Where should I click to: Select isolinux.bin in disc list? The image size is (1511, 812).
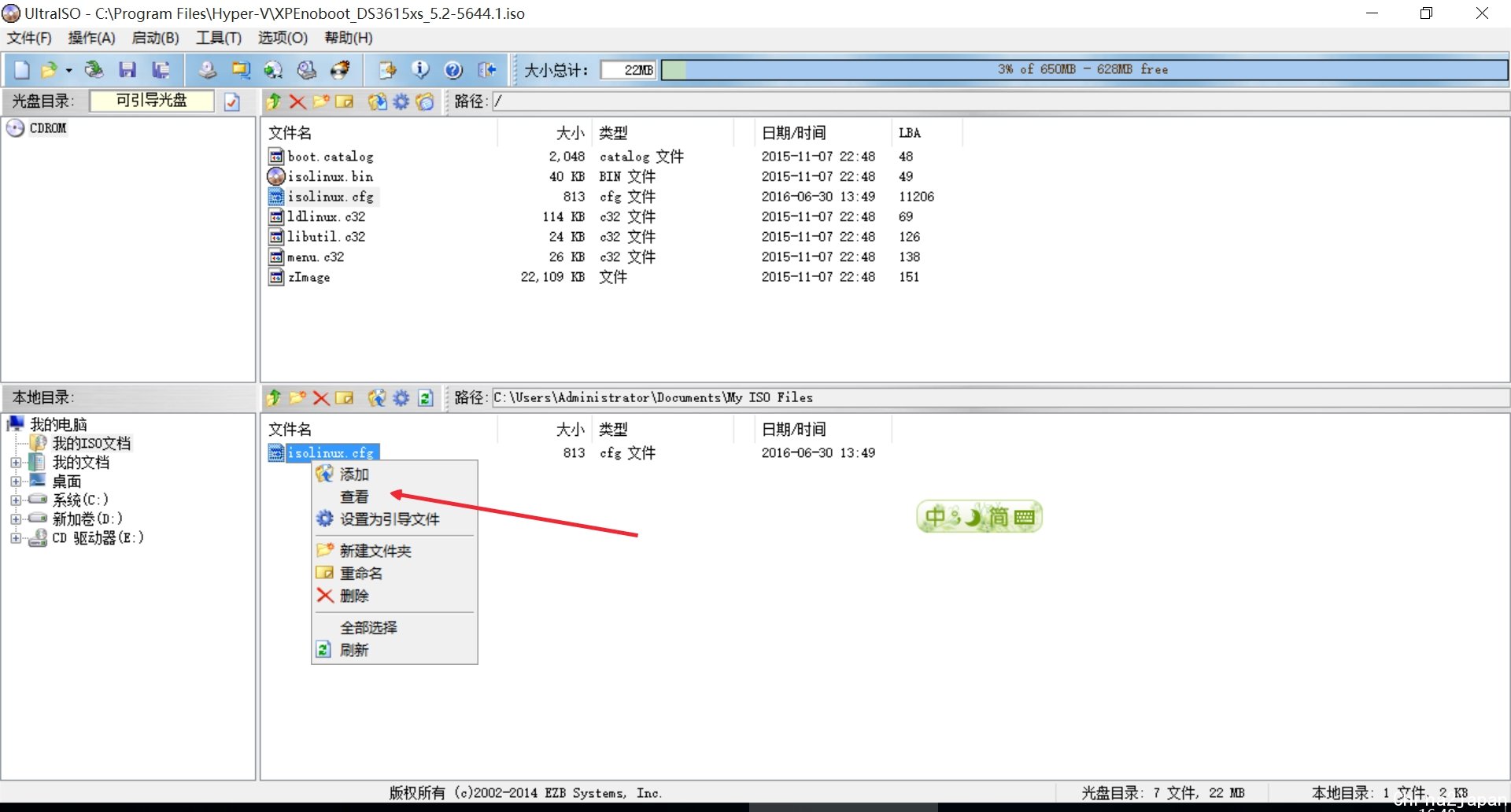pyautogui.click(x=330, y=176)
